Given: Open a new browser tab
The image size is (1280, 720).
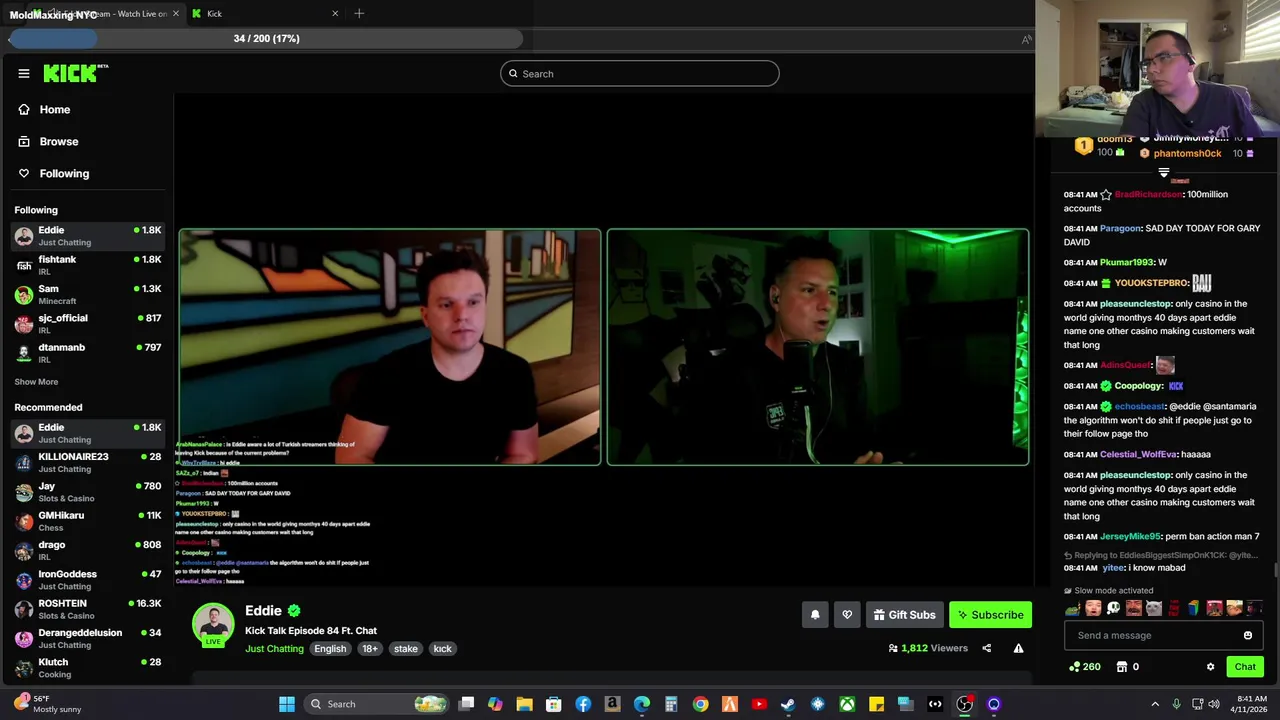Looking at the screenshot, I should pos(359,14).
